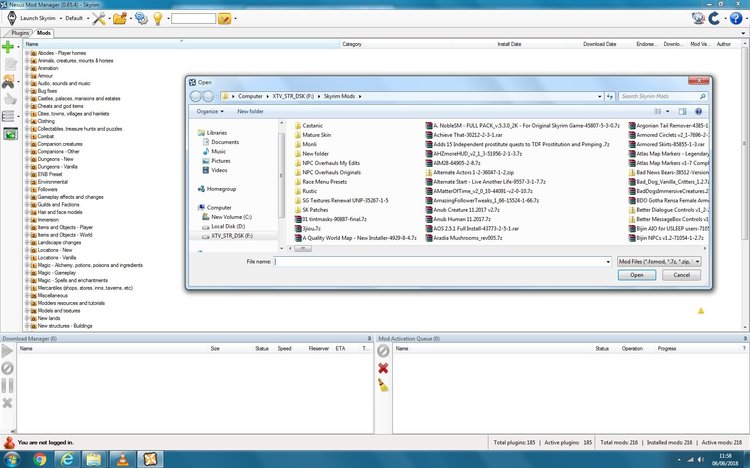The height and width of the screenshot is (468, 750).
Task: Click the Windows Start button
Action: pos(10,460)
